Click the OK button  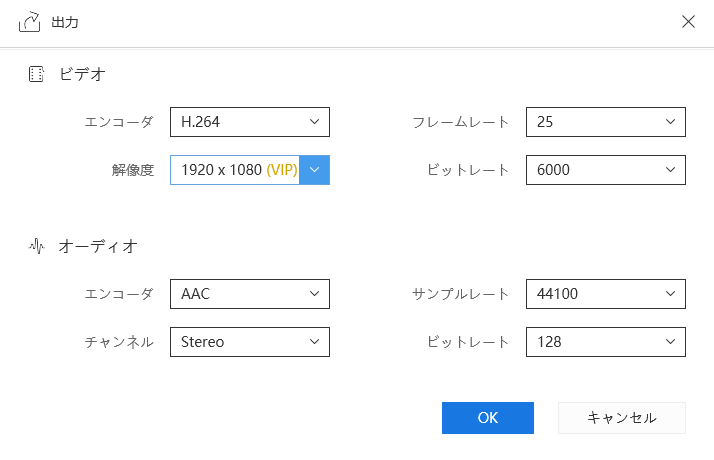click(x=488, y=418)
